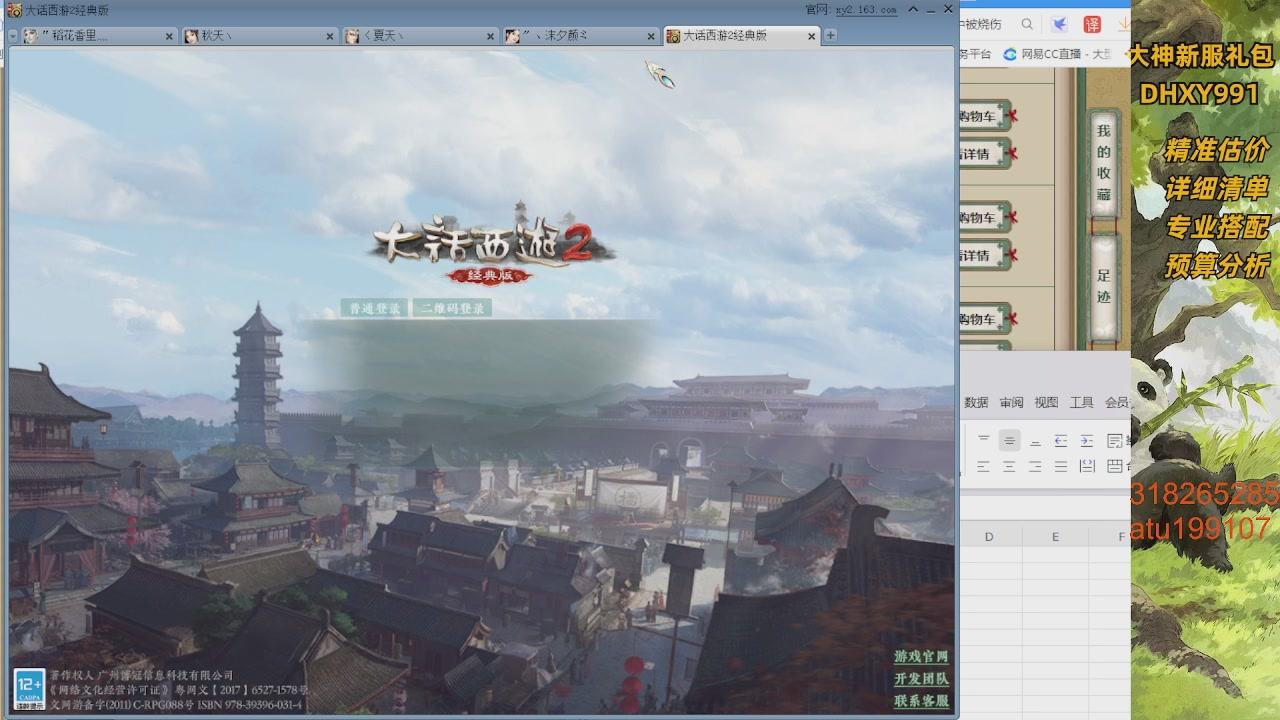1280x720 pixels.
Task: Switch to the 稻花香里 character tab
Action: (99, 36)
